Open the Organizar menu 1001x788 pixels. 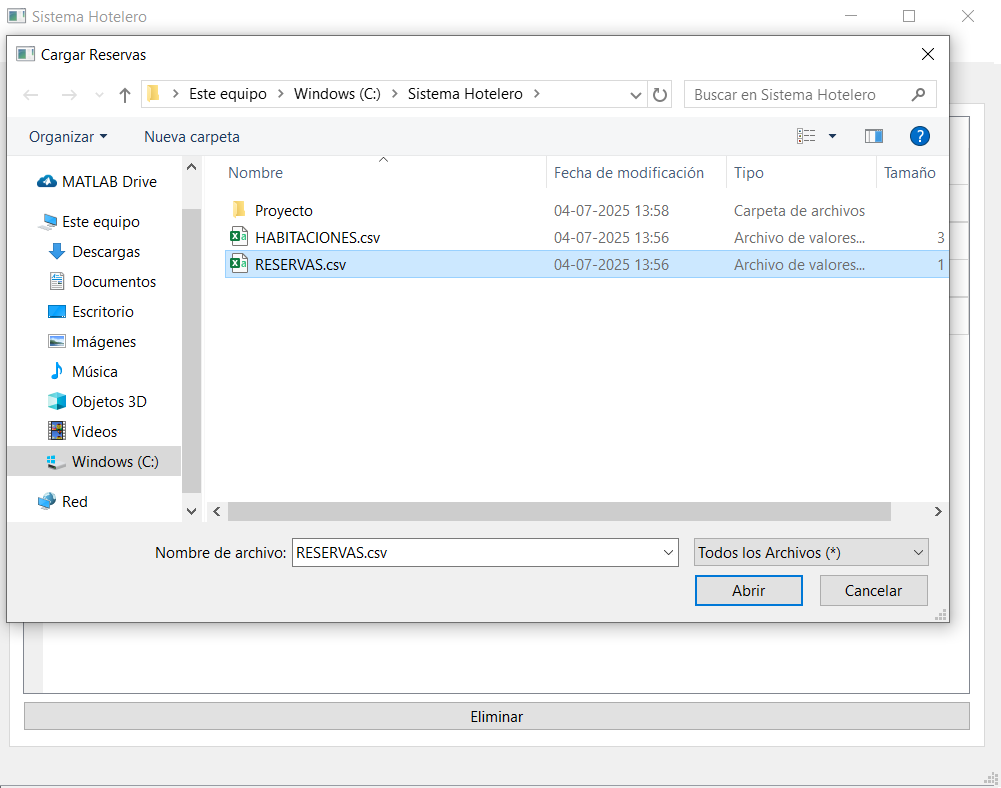(x=68, y=137)
